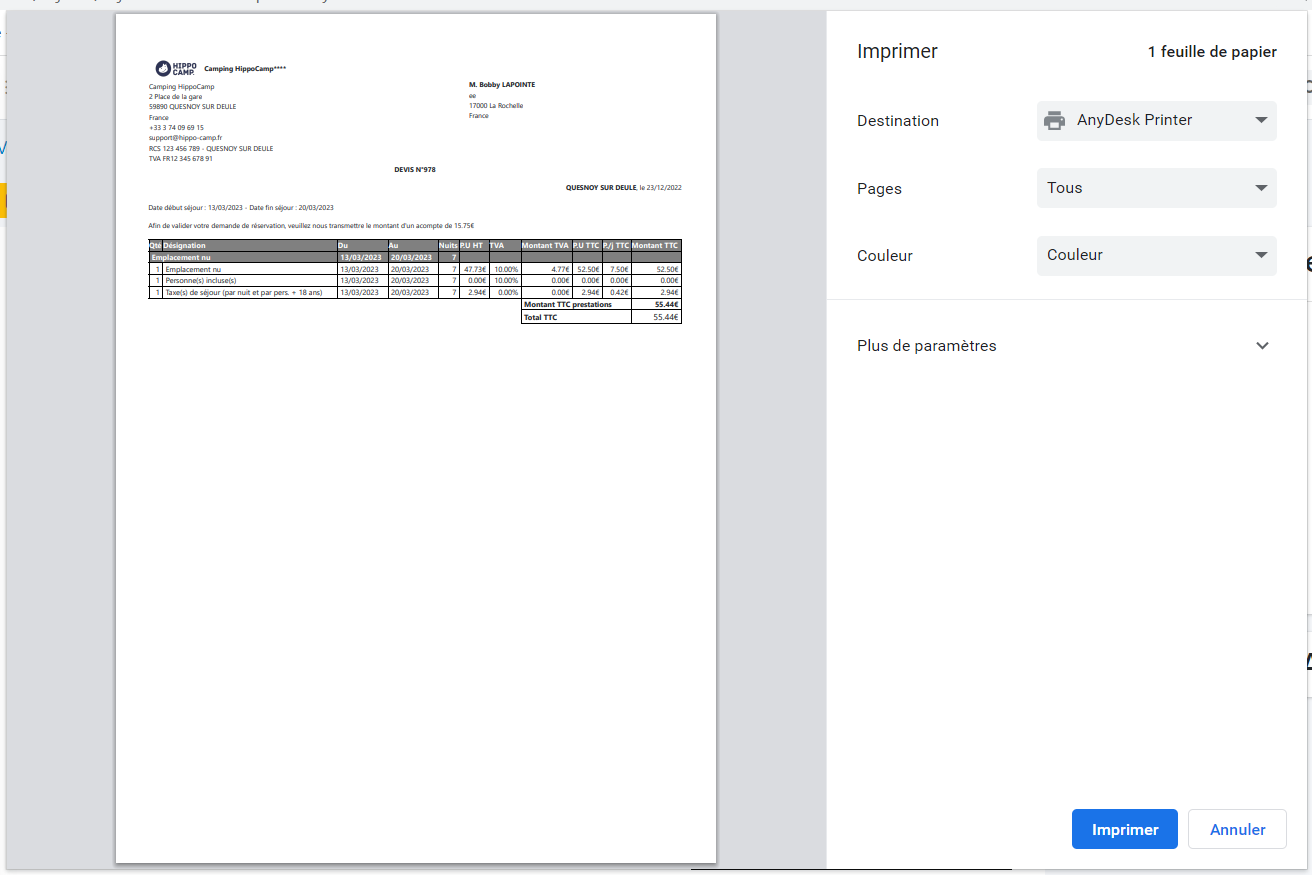Click the support@hippo-camp.fr email in preview

coord(185,138)
